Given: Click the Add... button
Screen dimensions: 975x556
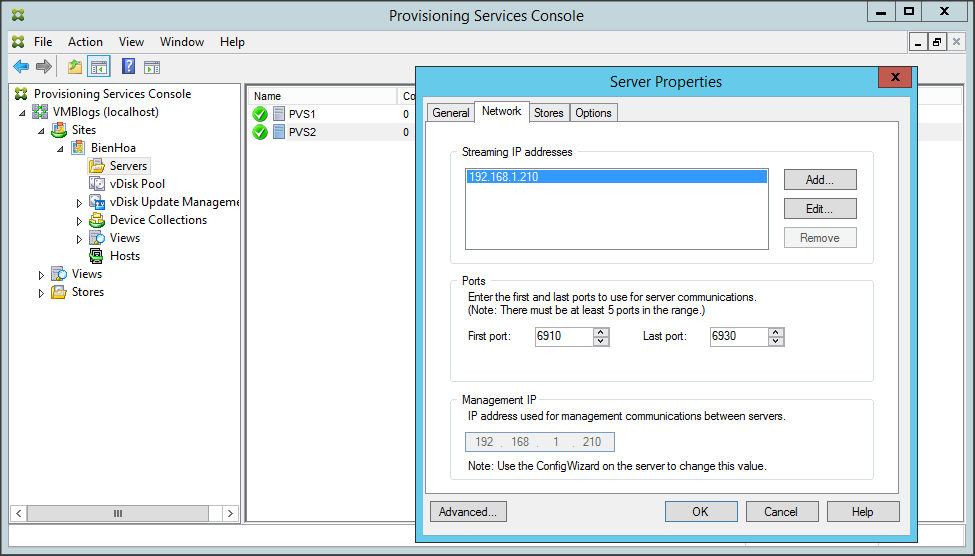Looking at the screenshot, I should 819,180.
